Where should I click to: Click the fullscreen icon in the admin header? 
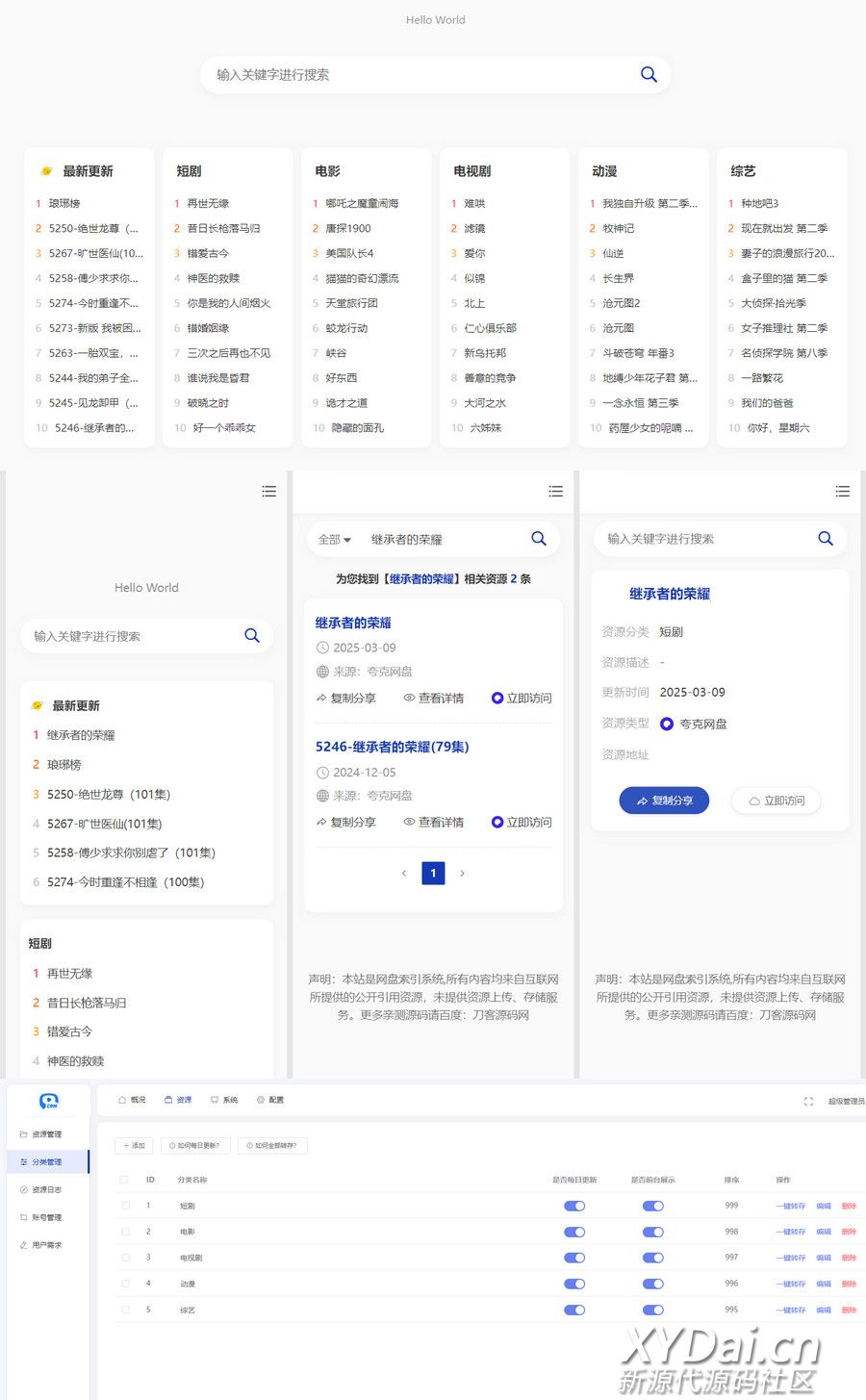[x=808, y=1101]
